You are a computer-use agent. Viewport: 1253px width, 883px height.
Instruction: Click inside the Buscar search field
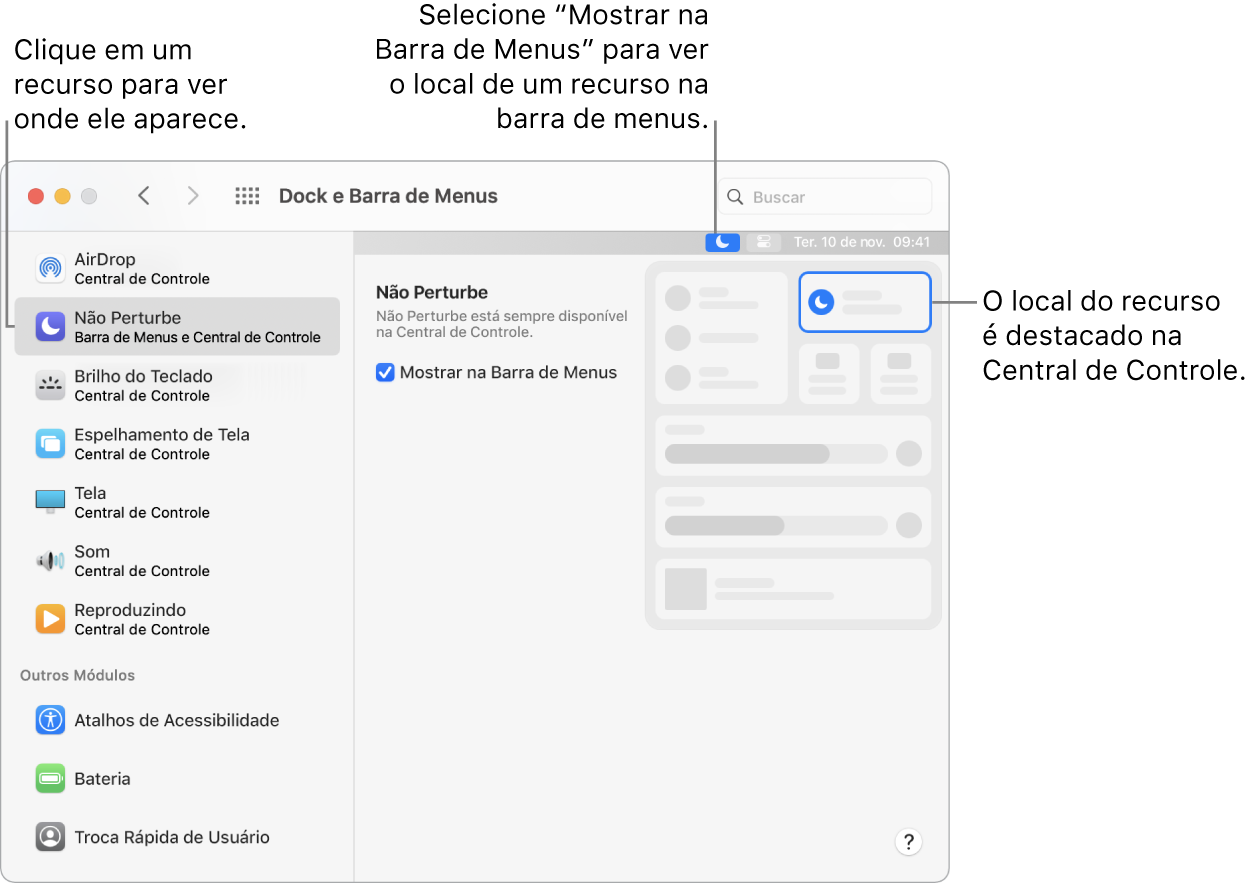tap(826, 196)
